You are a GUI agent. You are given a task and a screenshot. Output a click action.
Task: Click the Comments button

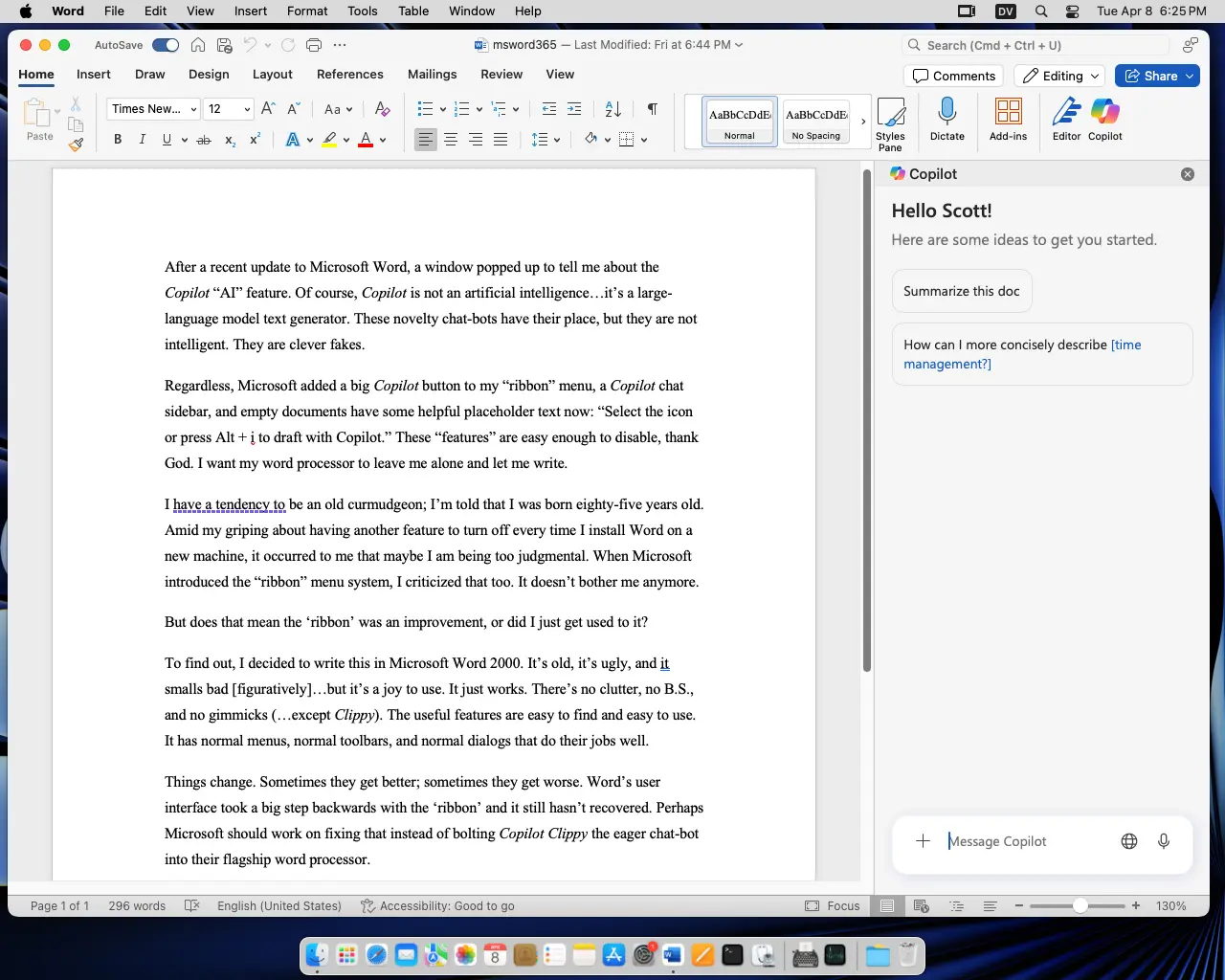pos(953,77)
